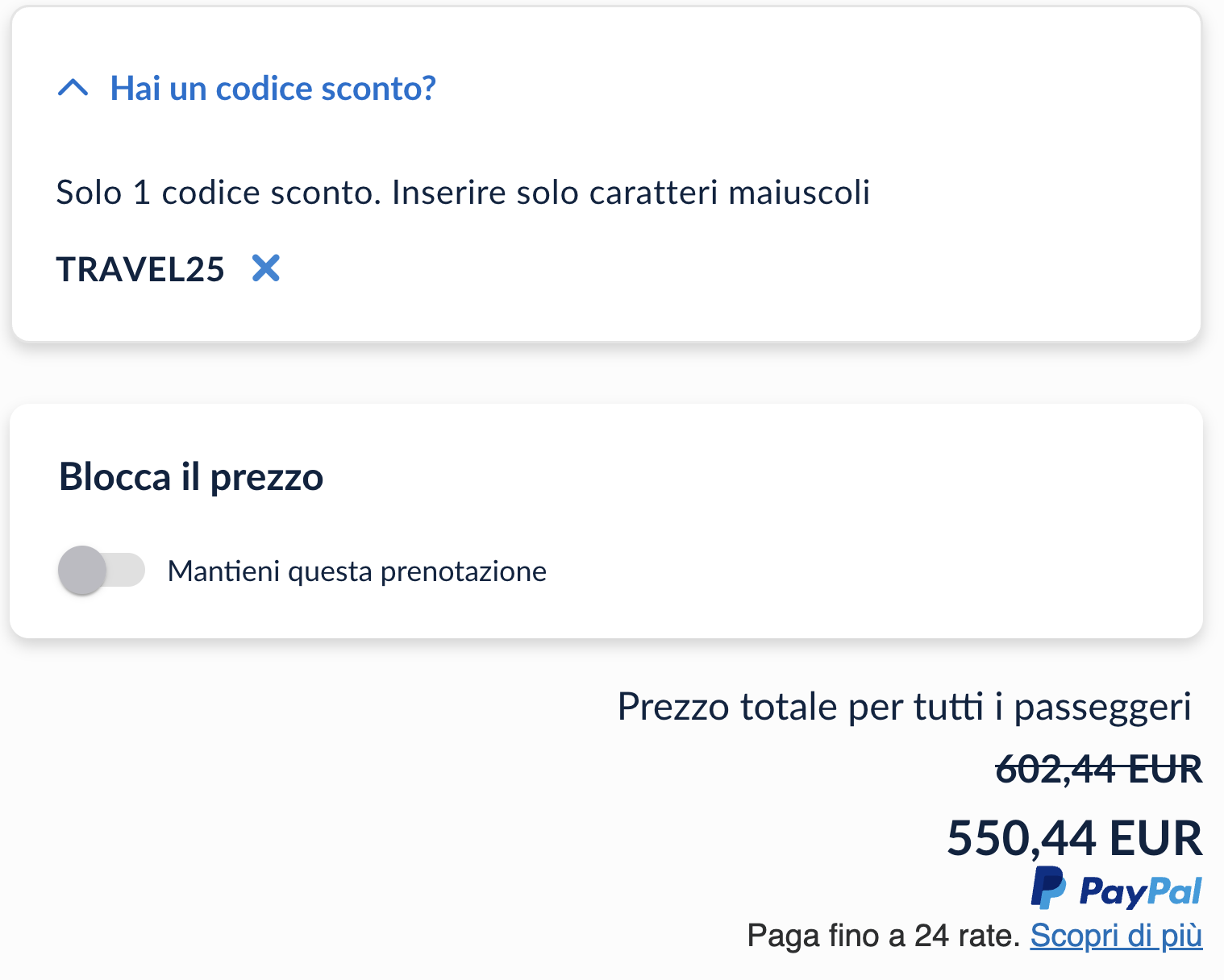Click the upward chevron to hide the discount section
Screen dimensions: 1224x980
point(73,89)
